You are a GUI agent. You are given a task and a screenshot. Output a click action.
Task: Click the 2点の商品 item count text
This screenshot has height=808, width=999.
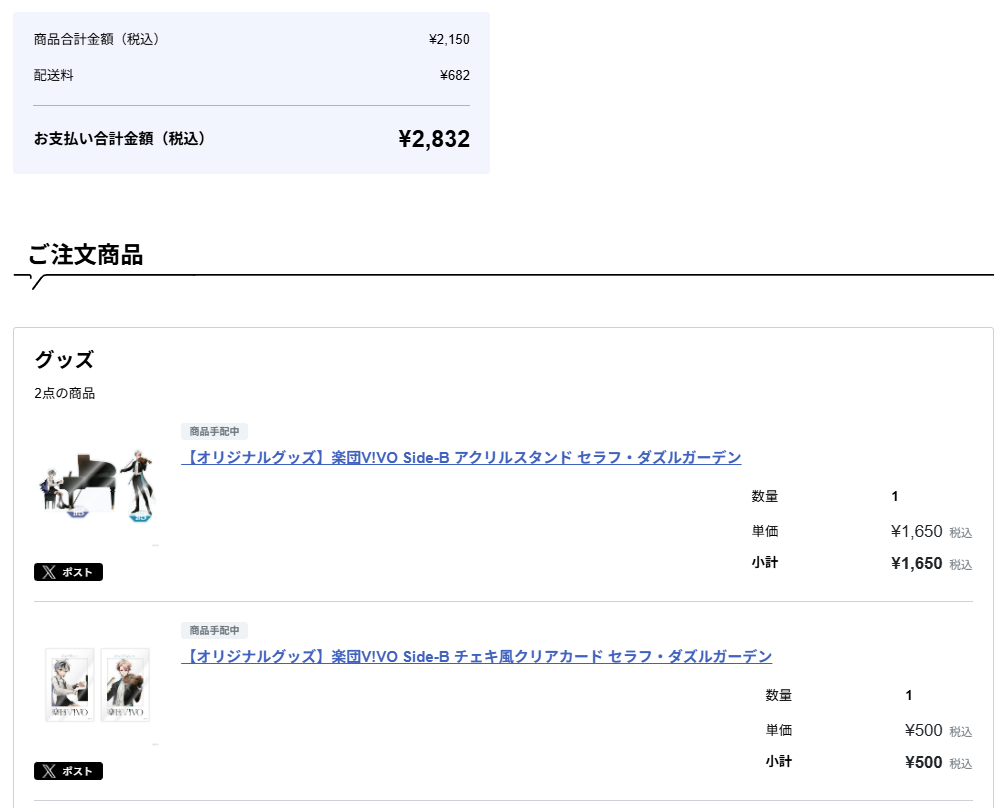pyautogui.click(x=64, y=393)
